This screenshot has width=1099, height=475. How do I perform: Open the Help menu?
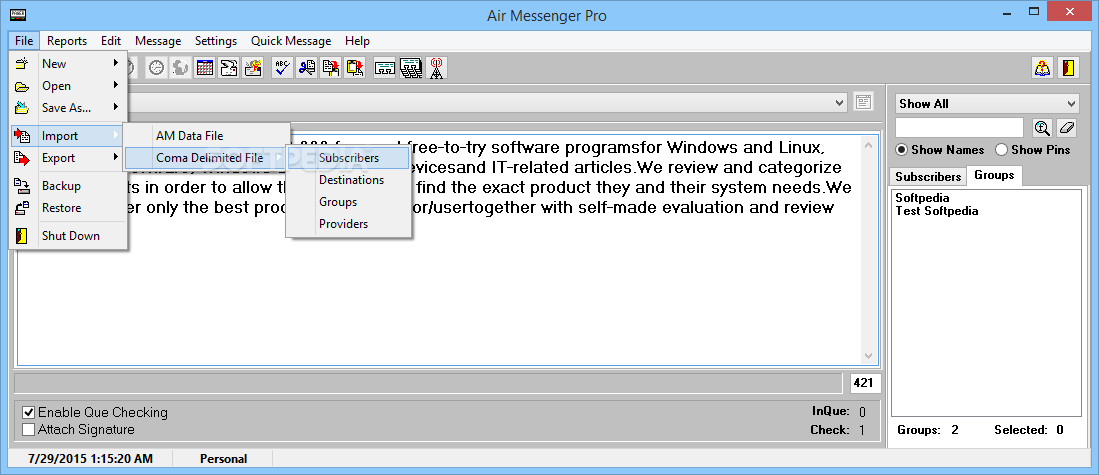(x=357, y=41)
